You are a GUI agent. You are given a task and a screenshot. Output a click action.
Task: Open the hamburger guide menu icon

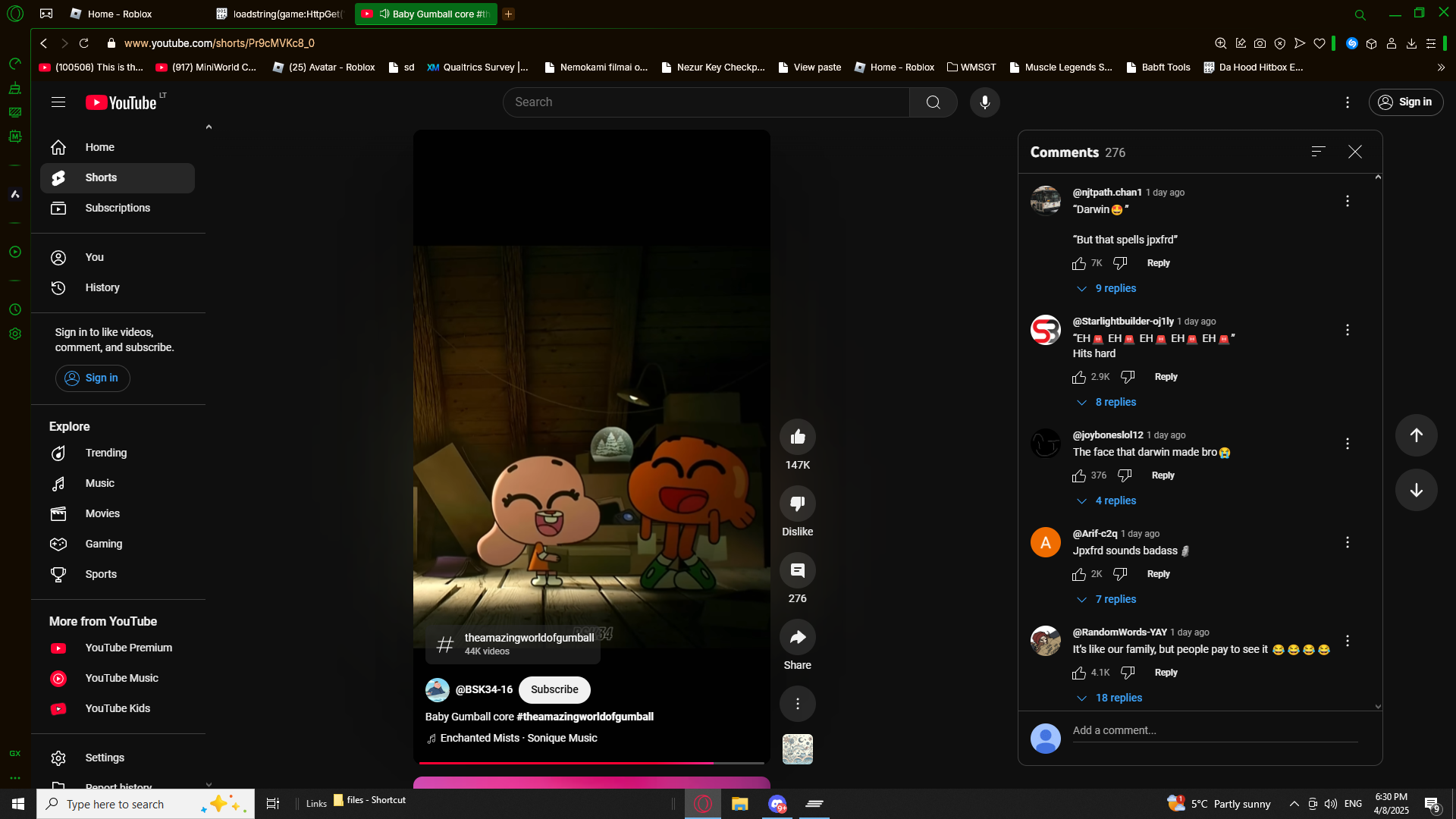58,102
